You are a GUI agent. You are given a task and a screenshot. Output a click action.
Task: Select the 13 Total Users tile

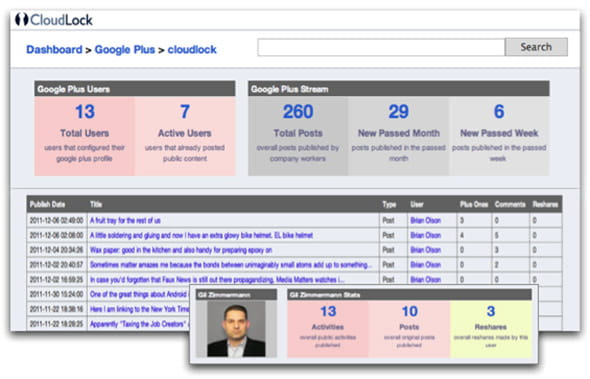84,136
